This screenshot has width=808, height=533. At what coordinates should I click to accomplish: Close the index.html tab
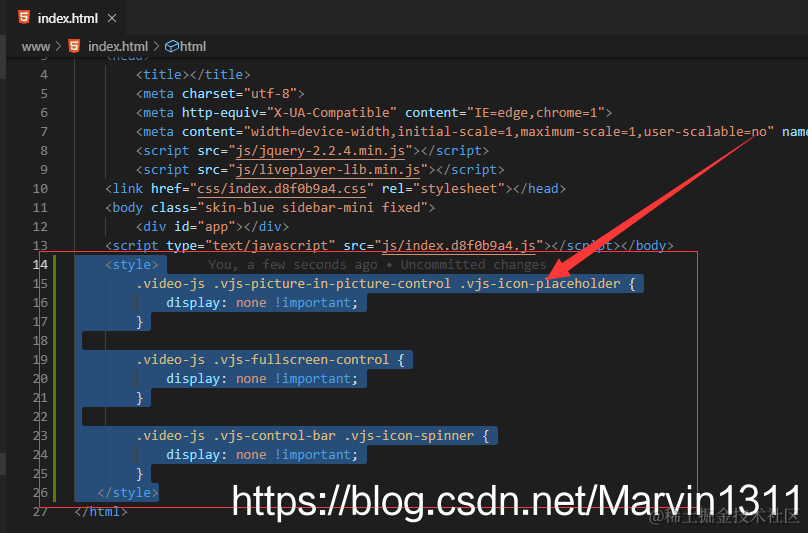[112, 19]
